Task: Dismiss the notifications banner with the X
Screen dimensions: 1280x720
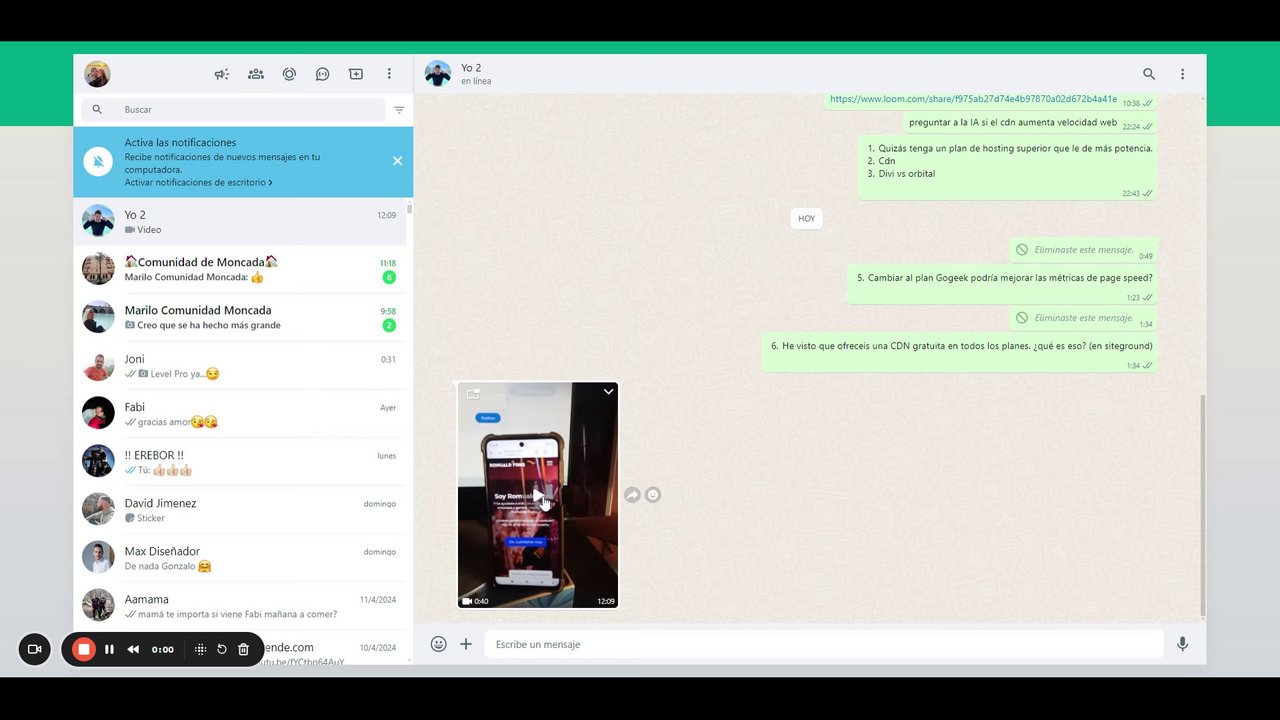Action: [x=397, y=161]
